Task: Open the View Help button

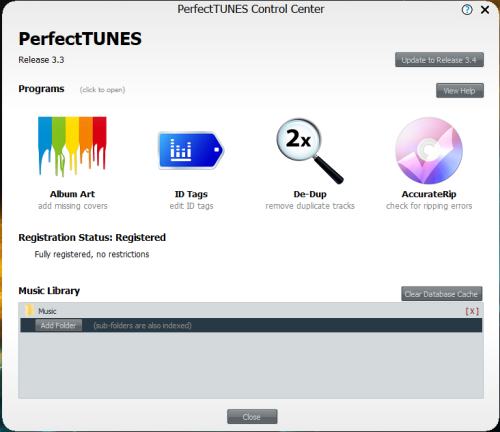Action: (x=460, y=90)
